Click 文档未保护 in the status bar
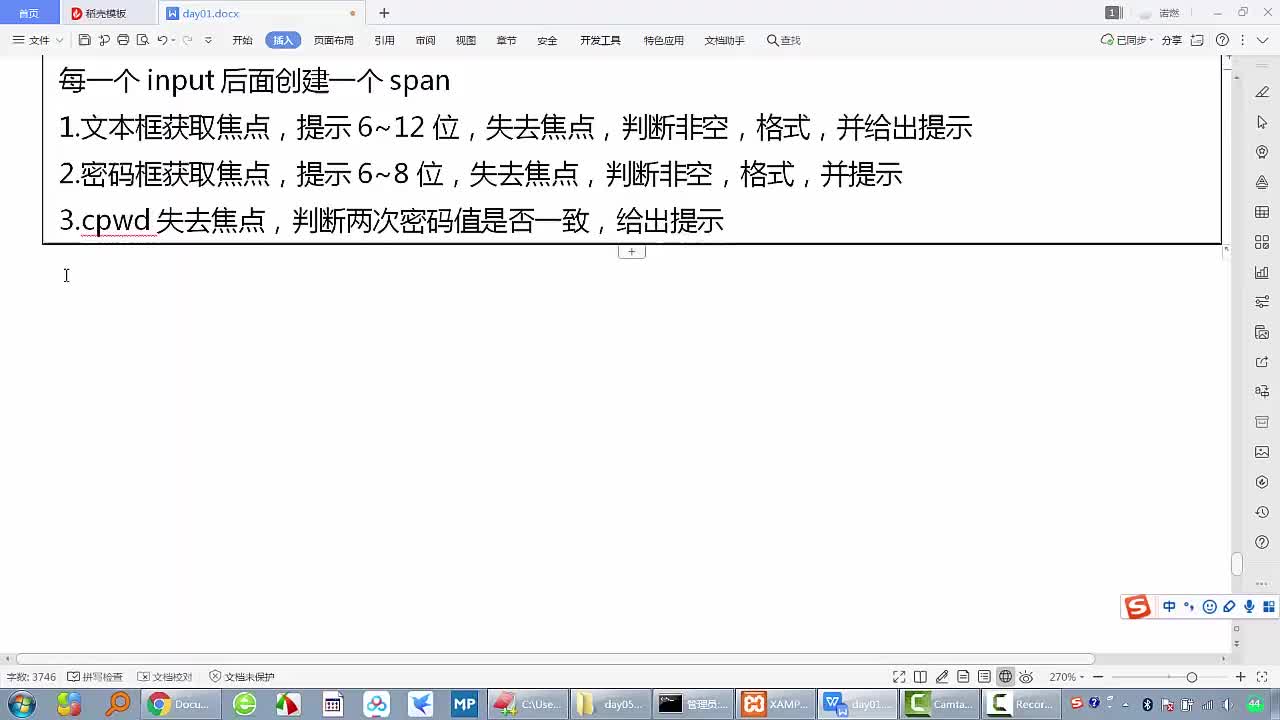Viewport: 1280px width, 720px height. click(x=242, y=677)
